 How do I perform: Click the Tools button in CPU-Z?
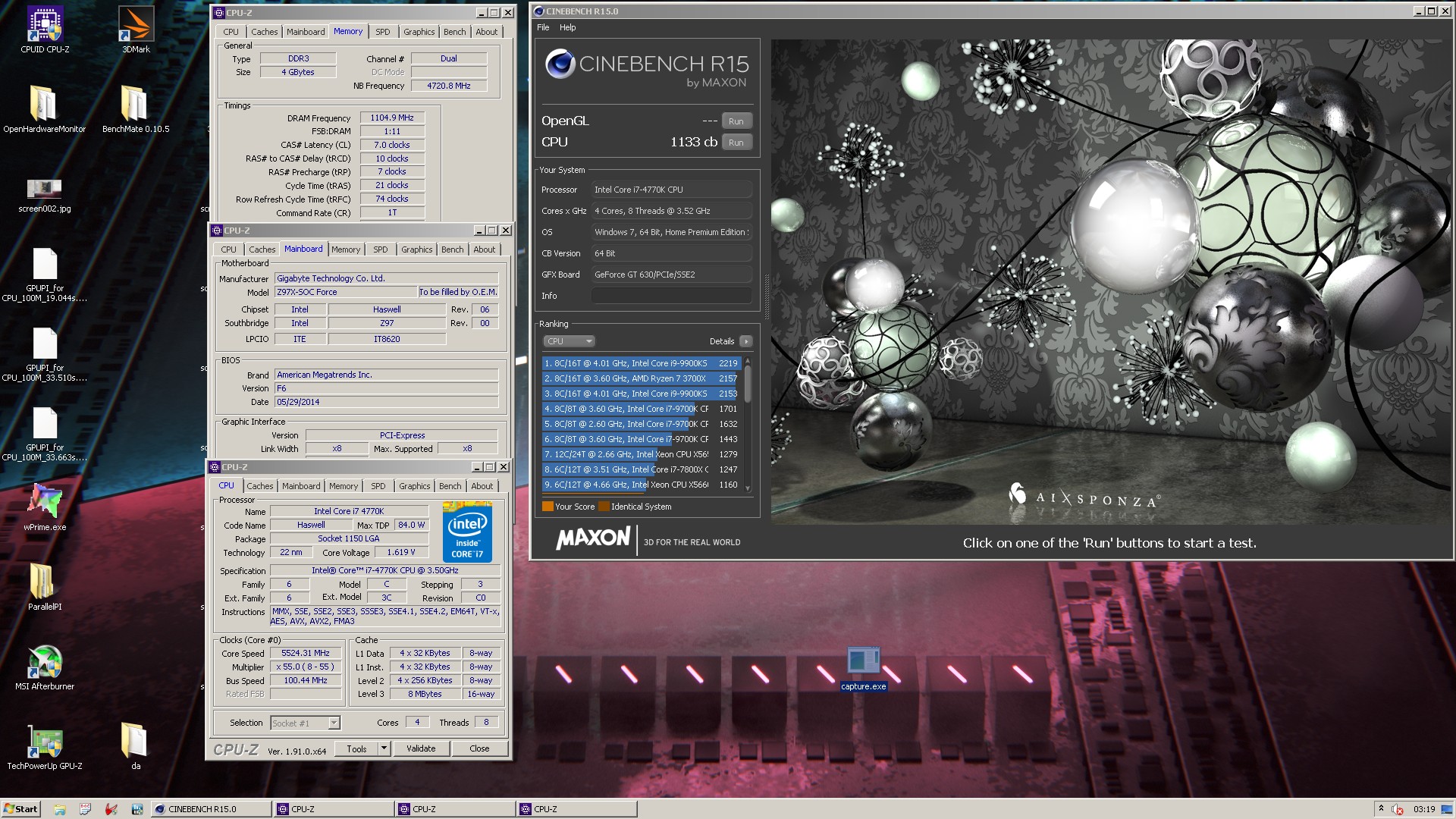click(356, 748)
